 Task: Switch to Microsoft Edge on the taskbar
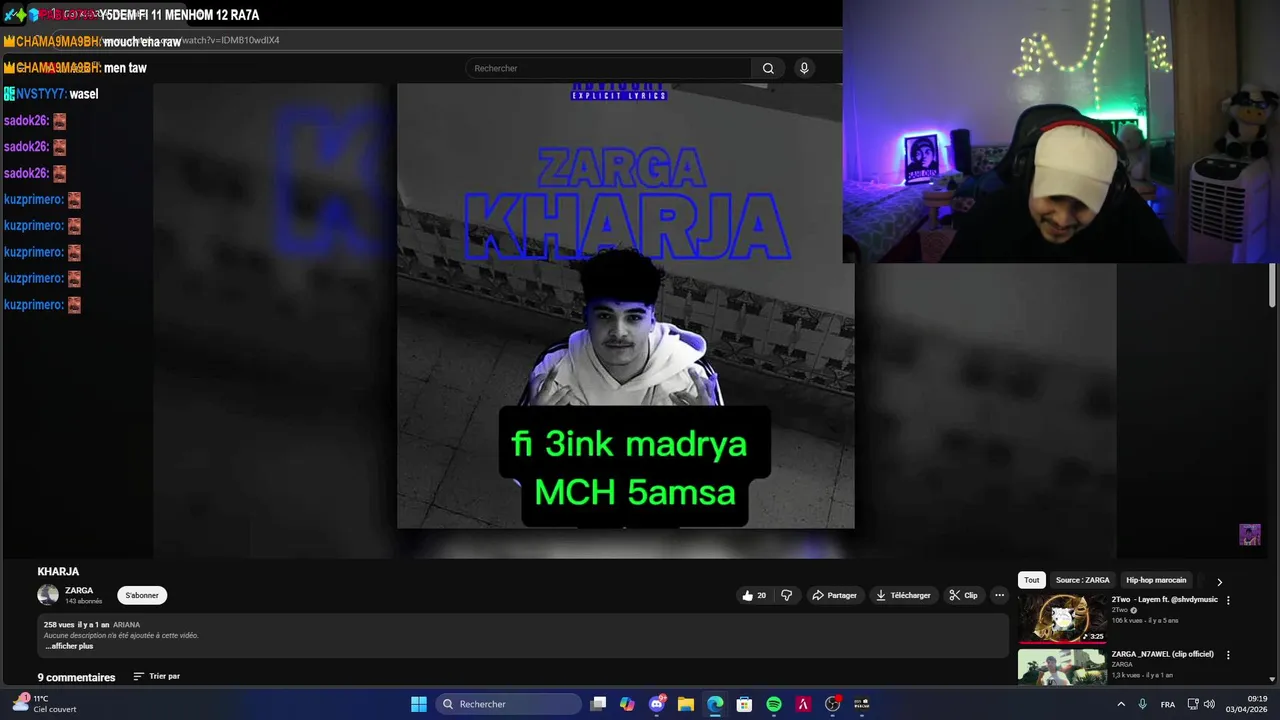click(x=715, y=704)
